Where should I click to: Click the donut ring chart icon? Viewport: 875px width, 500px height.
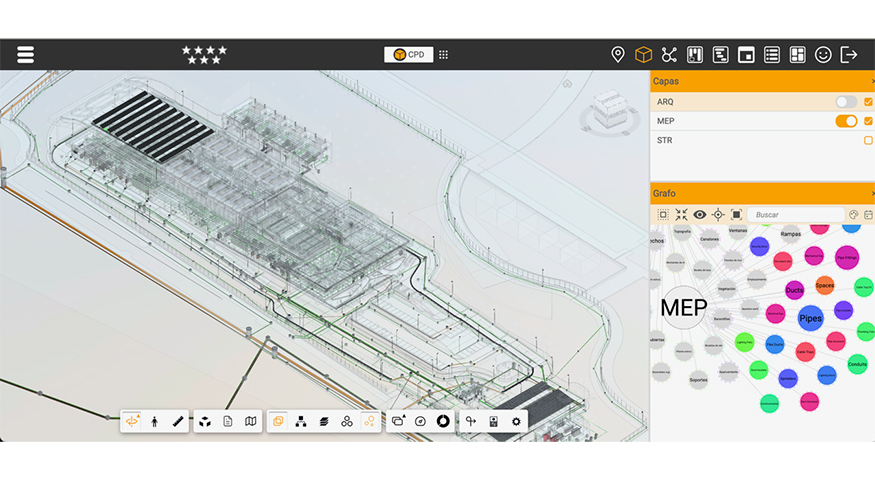(x=443, y=421)
